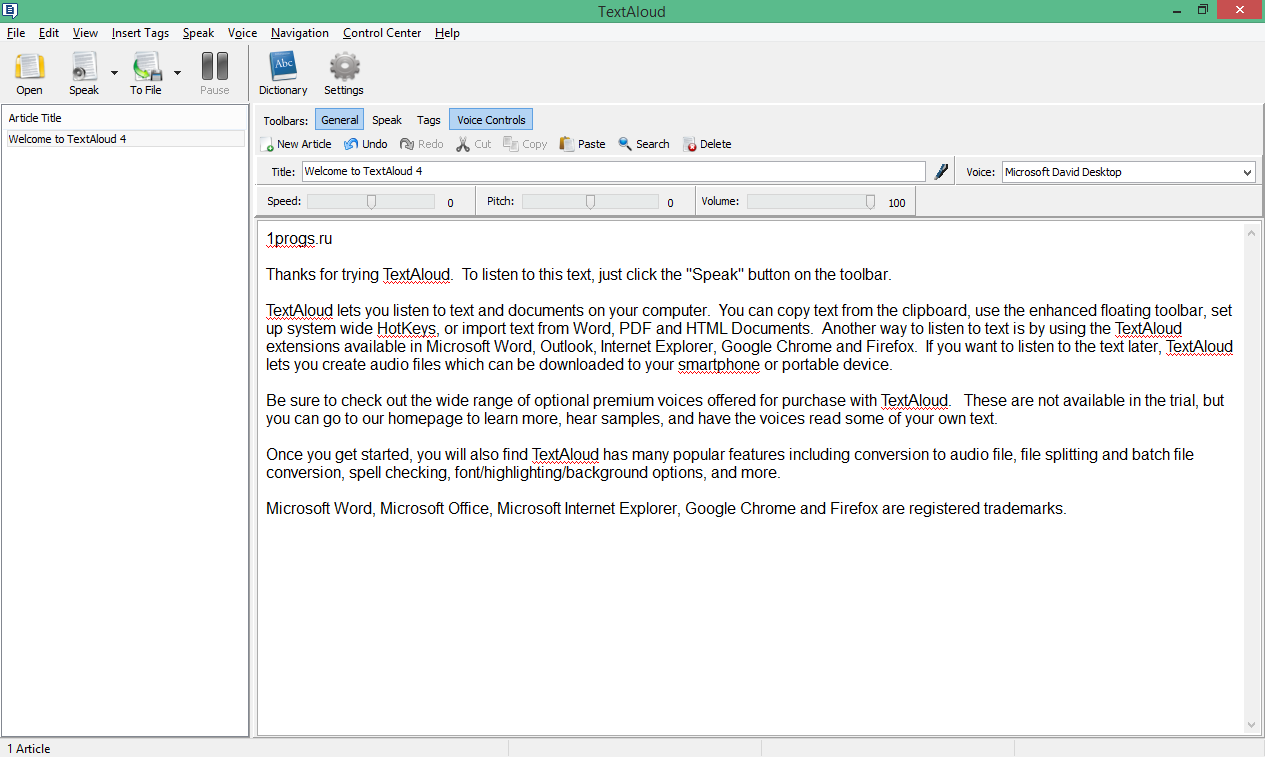Enable the Tags toolbar

429,120
